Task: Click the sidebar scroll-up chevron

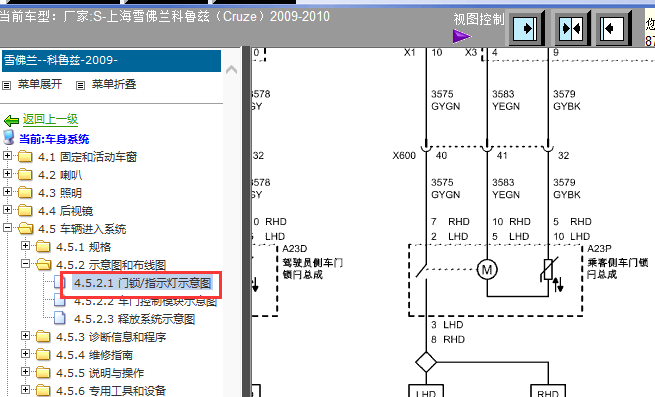Action: tap(231, 69)
